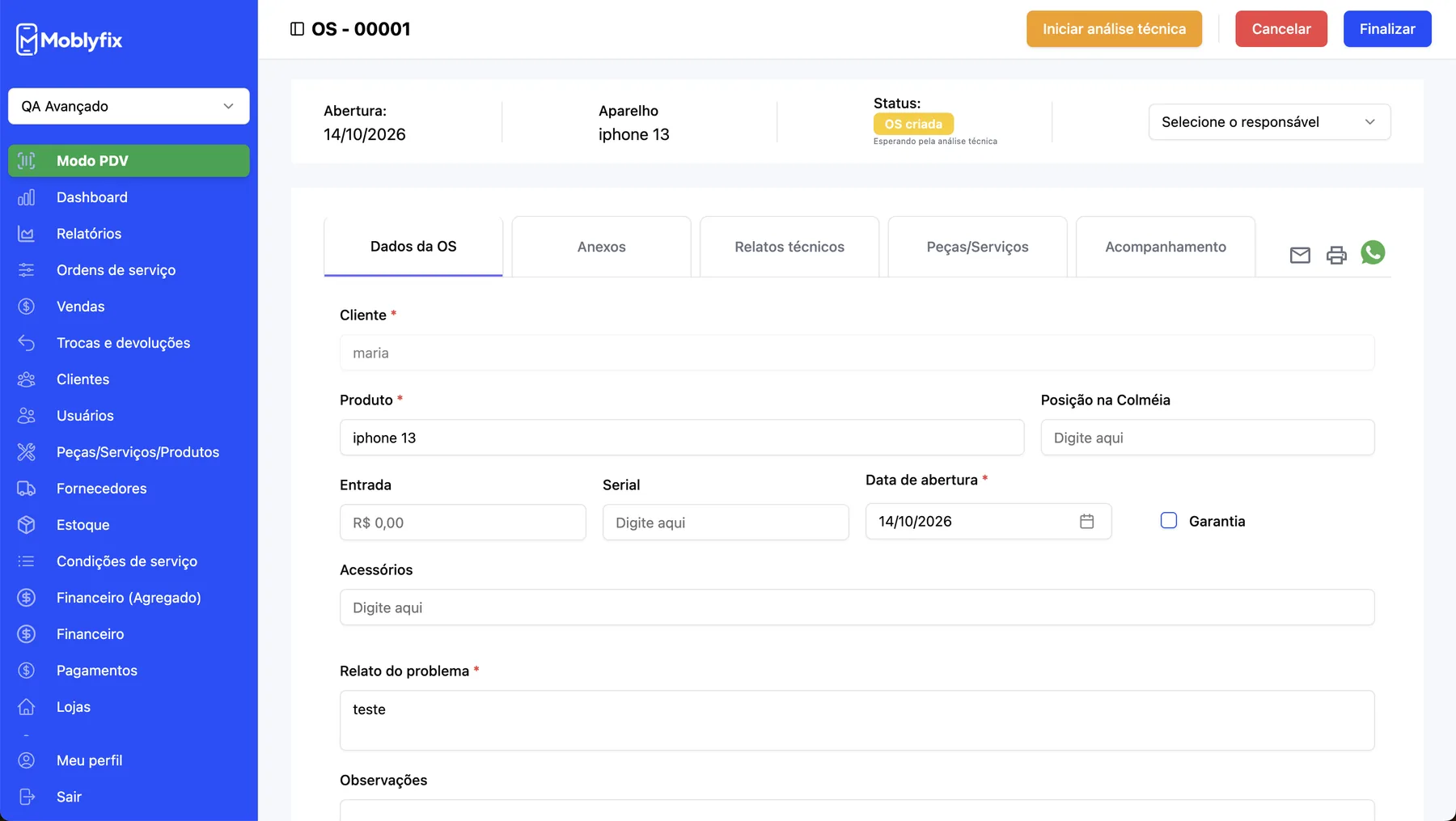Click the Estoque box icon

[27, 525]
